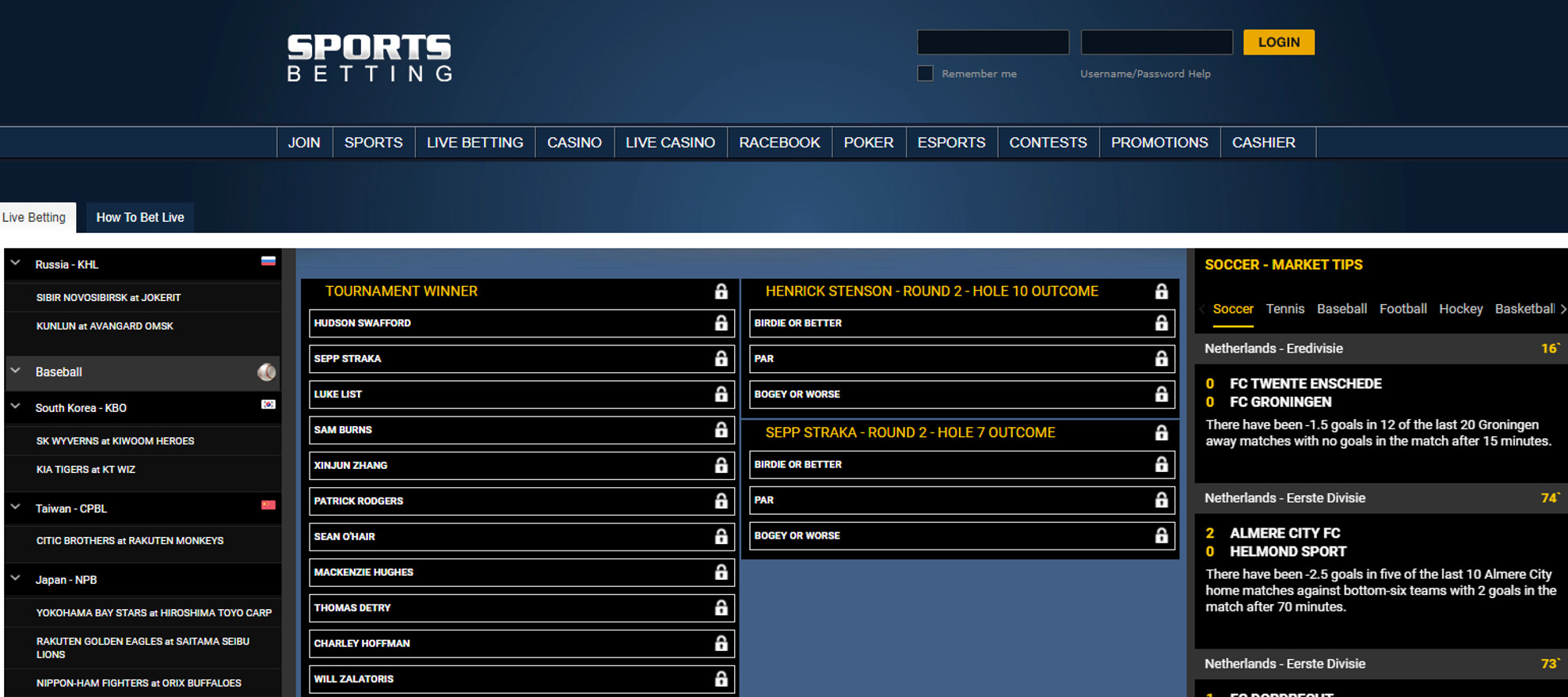1568x697 pixels.
Task: Click the lock icon on Sam Burns row
Action: point(721,430)
